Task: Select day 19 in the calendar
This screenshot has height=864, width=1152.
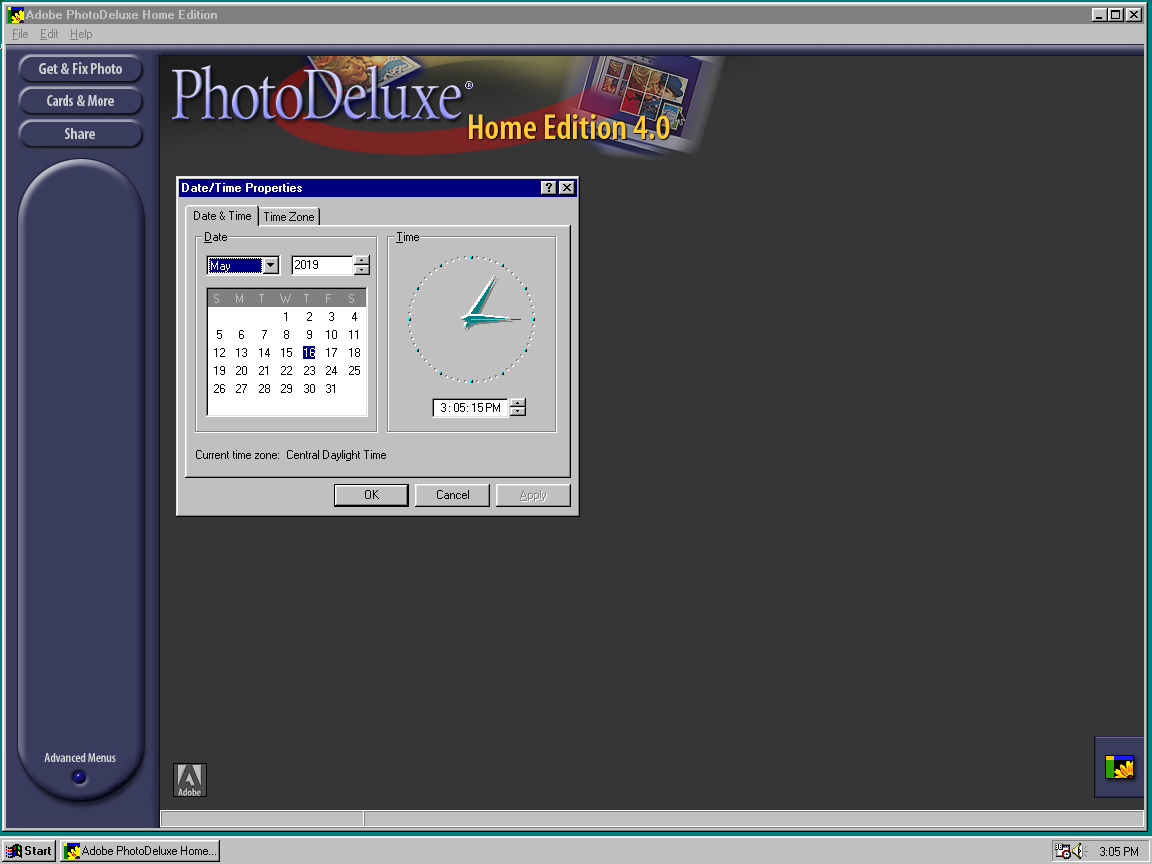Action: coord(219,370)
